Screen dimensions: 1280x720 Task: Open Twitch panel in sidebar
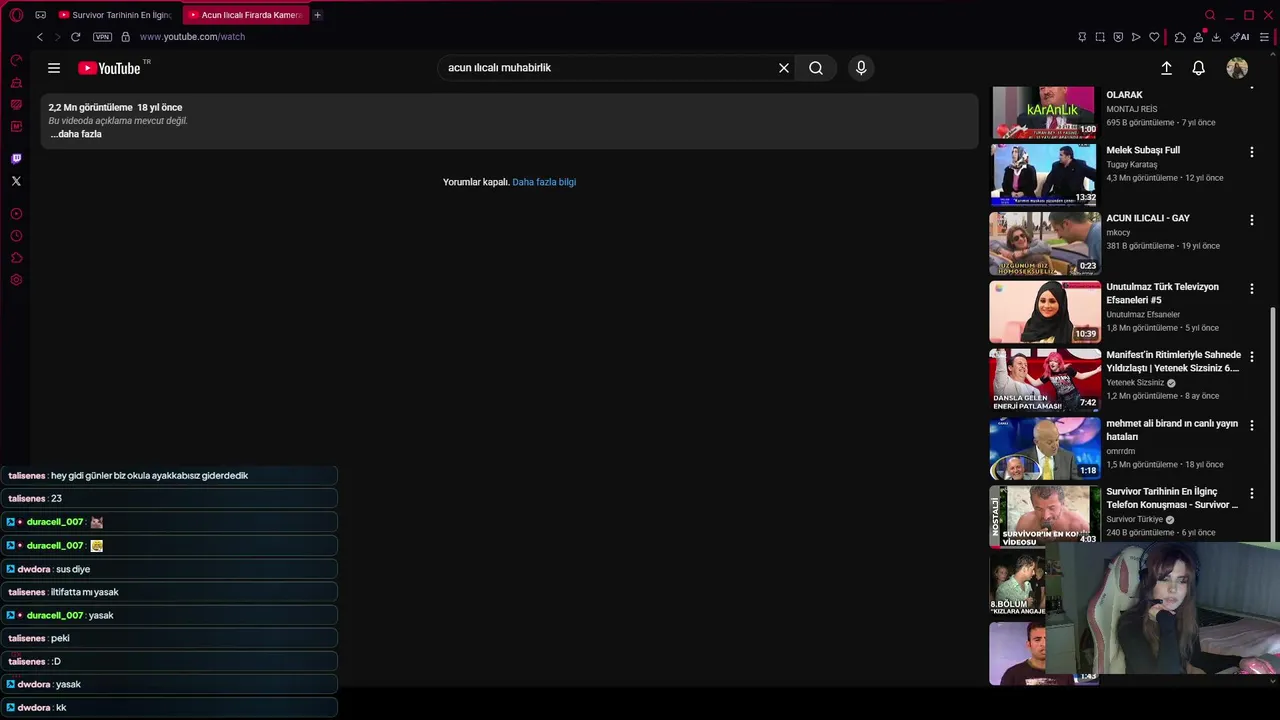pyautogui.click(x=16, y=159)
